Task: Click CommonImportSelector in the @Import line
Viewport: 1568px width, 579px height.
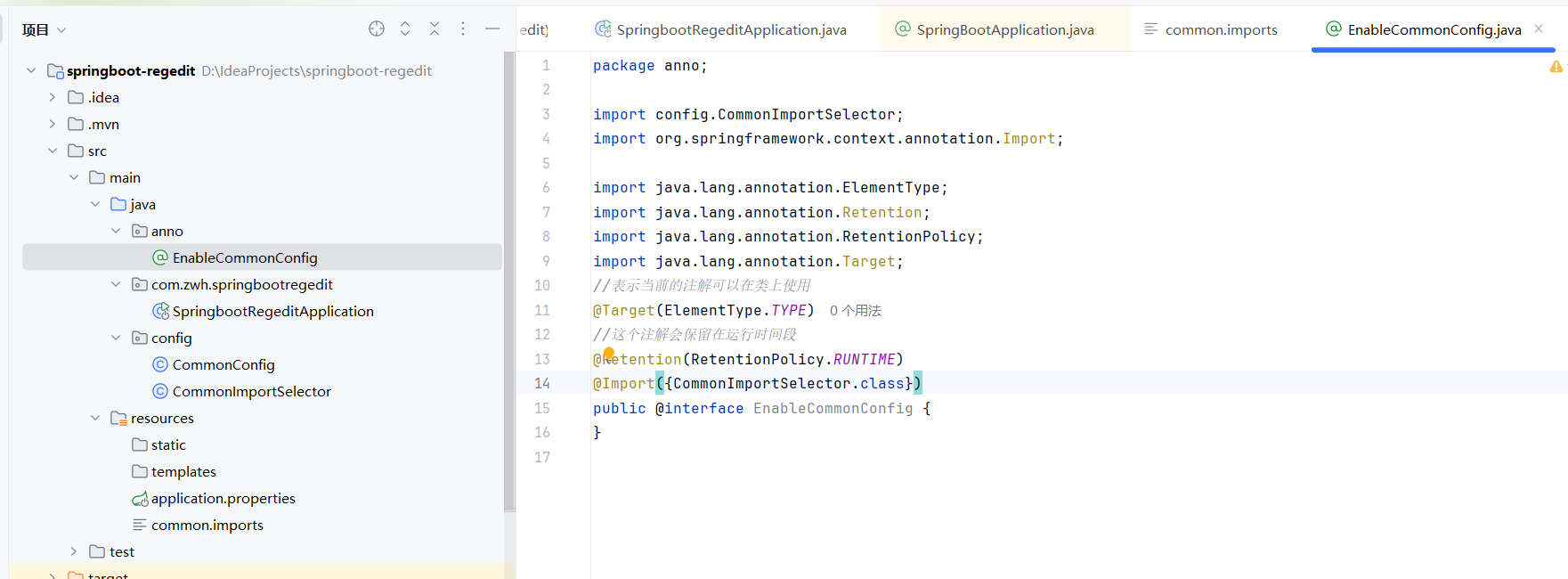Action: 762,383
